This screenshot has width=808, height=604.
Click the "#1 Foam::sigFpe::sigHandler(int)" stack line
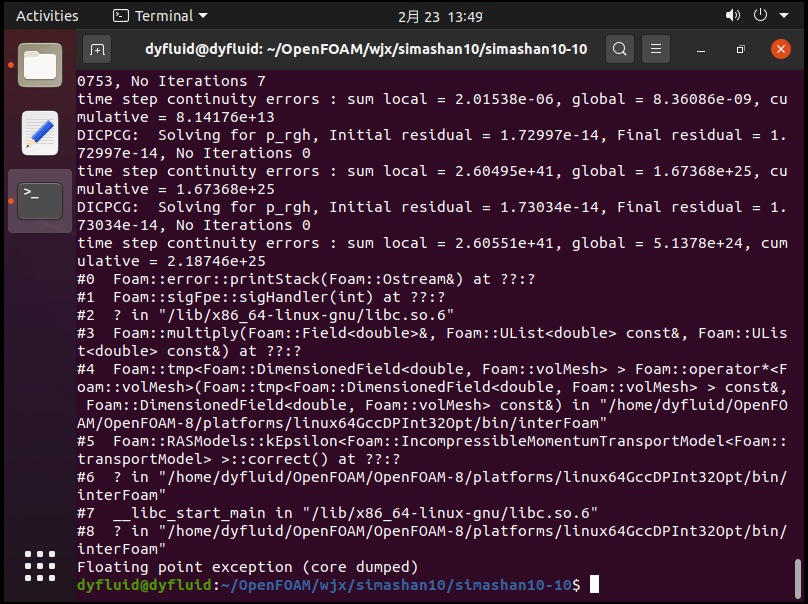(x=261, y=297)
